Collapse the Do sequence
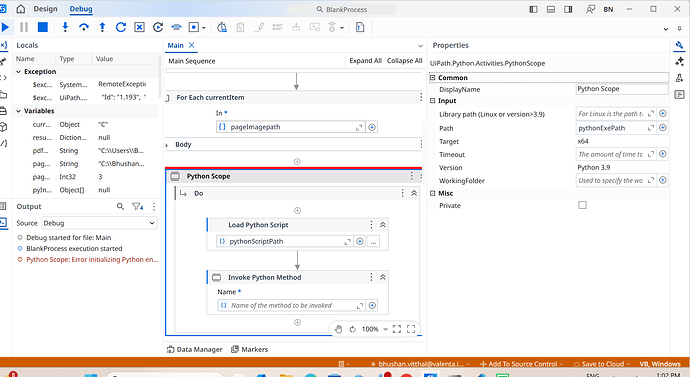 pyautogui.click(x=414, y=193)
